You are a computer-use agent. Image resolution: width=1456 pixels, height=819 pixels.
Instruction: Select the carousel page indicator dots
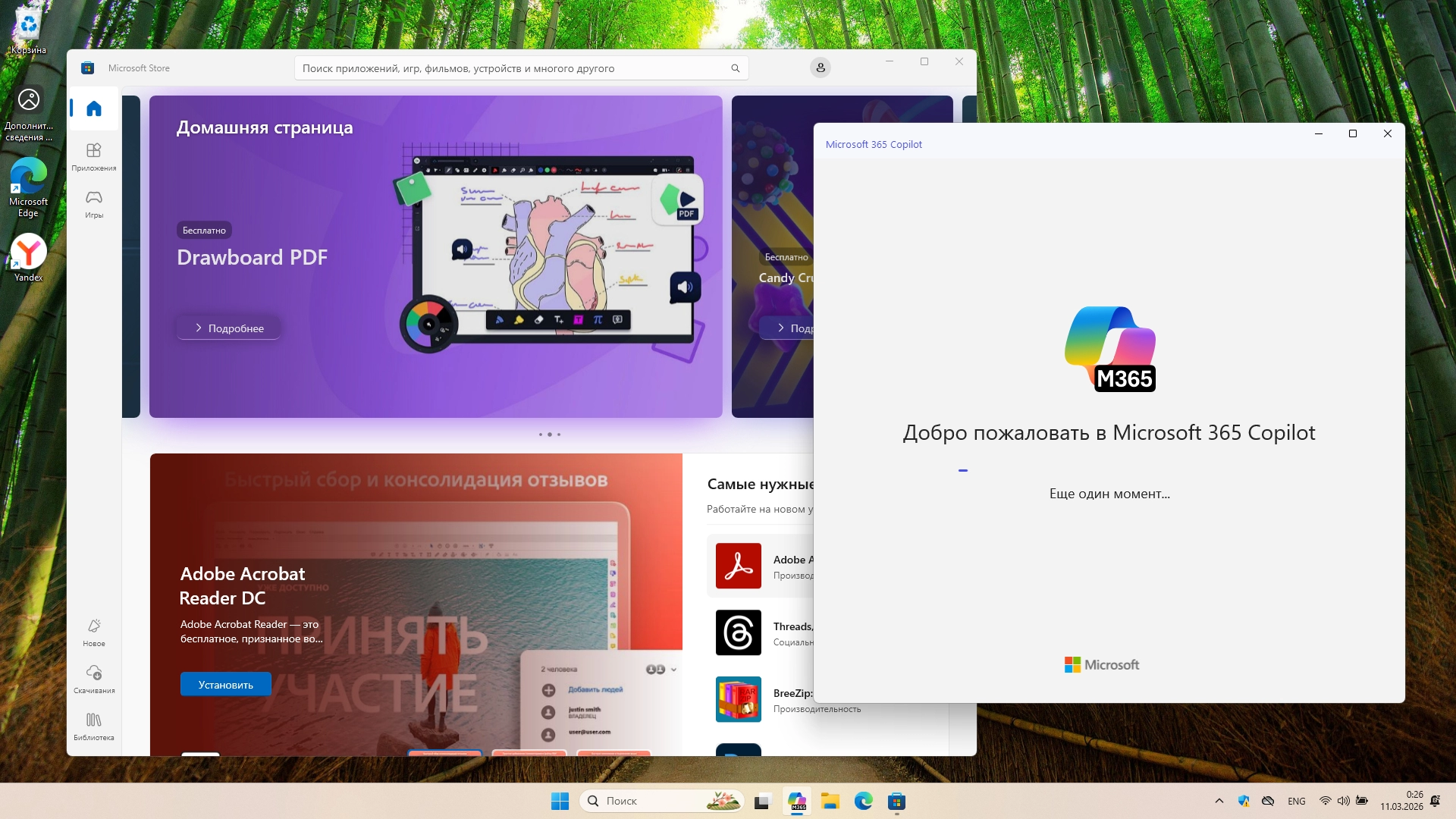(550, 435)
